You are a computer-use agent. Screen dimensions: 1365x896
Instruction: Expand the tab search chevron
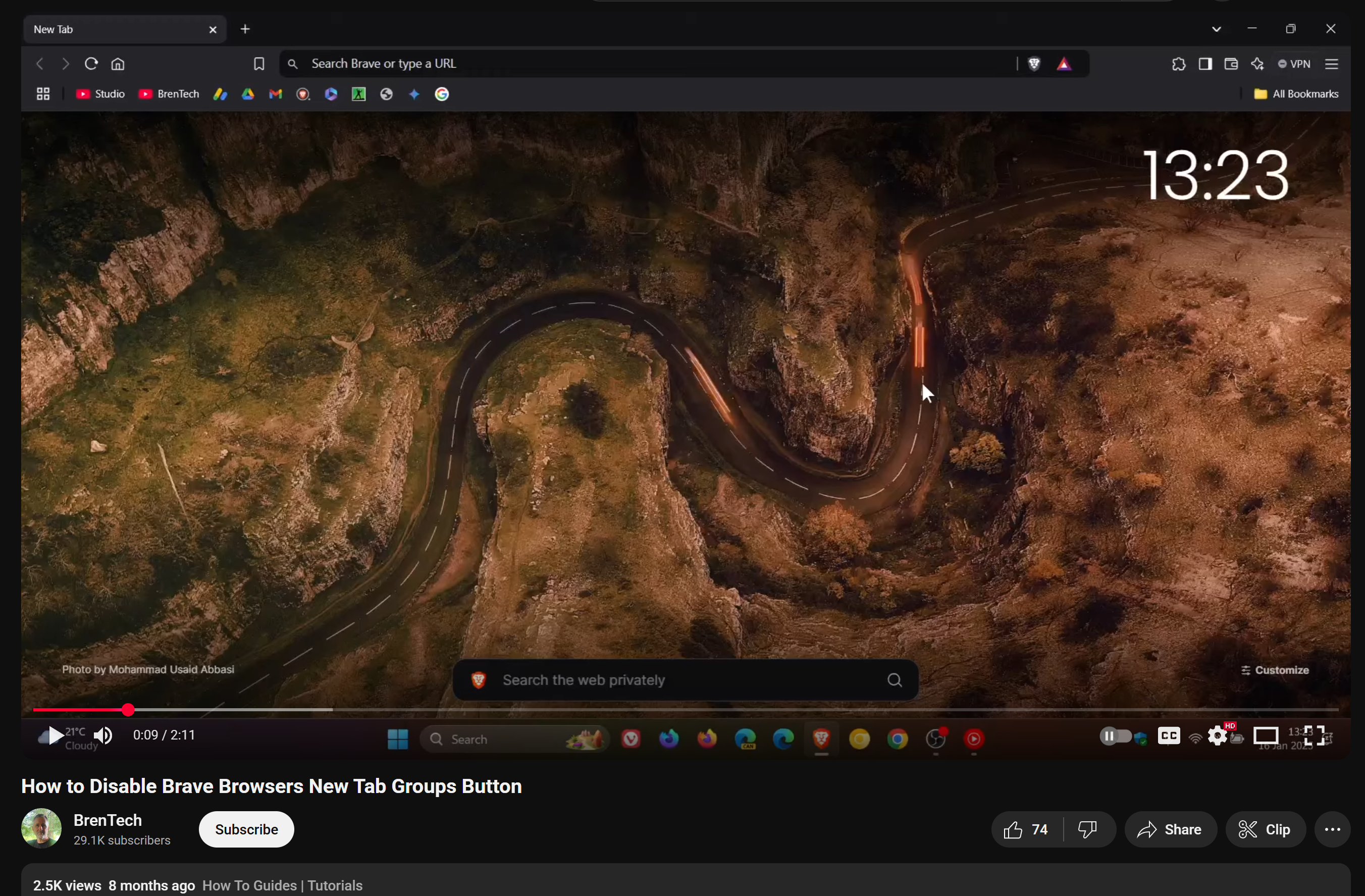1216,29
